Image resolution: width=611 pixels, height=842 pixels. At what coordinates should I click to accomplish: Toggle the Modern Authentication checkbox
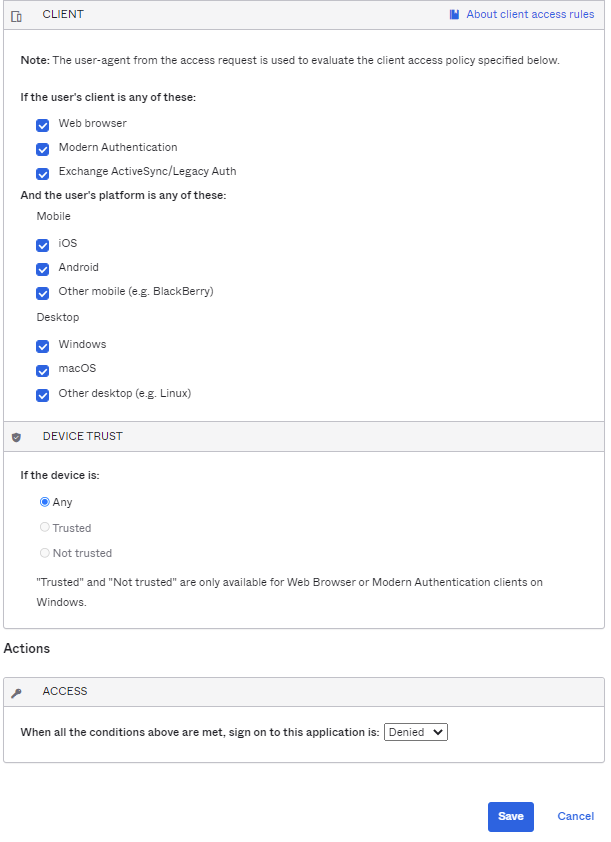pos(43,149)
